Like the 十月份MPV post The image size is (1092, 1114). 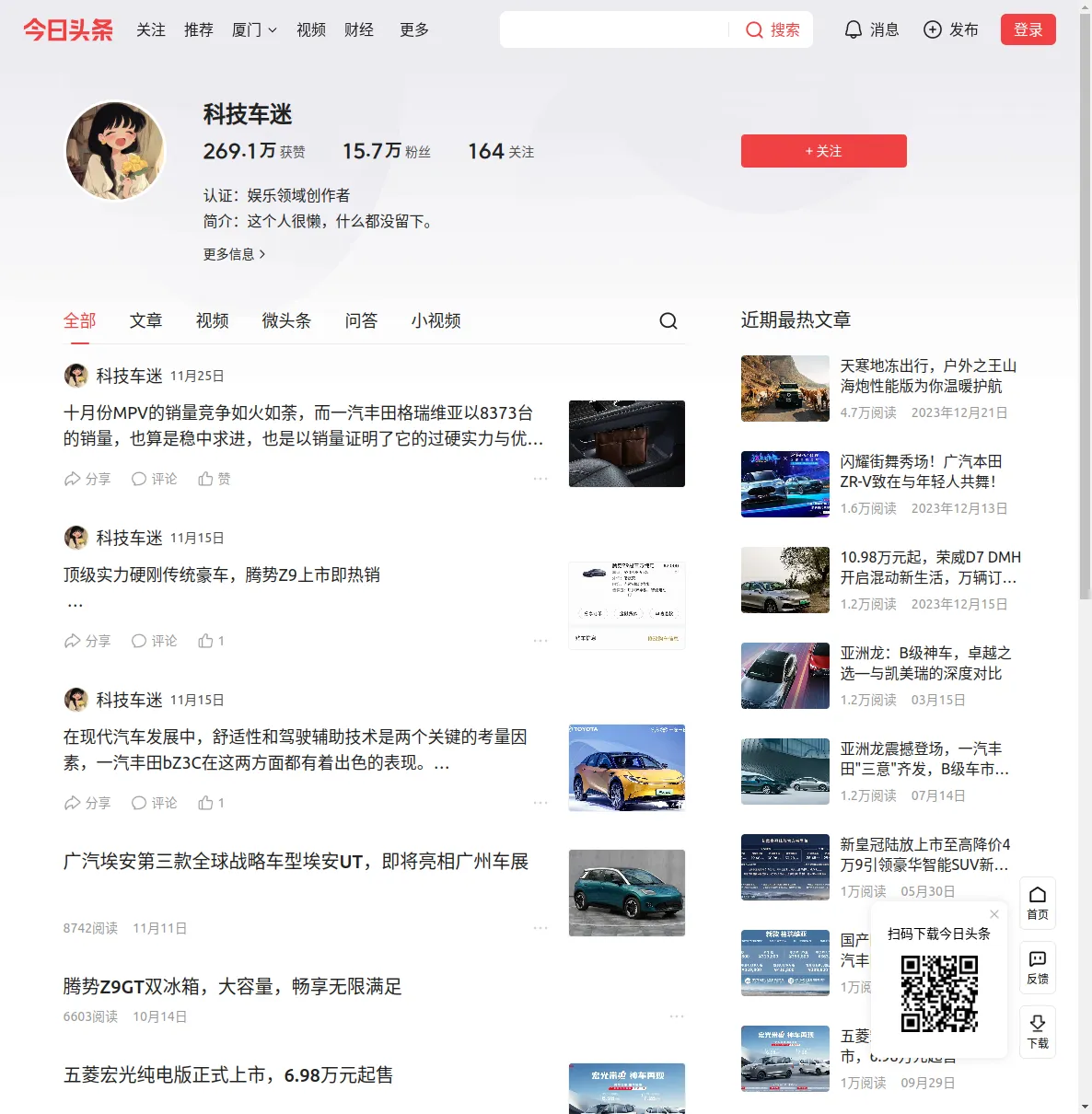tap(215, 479)
